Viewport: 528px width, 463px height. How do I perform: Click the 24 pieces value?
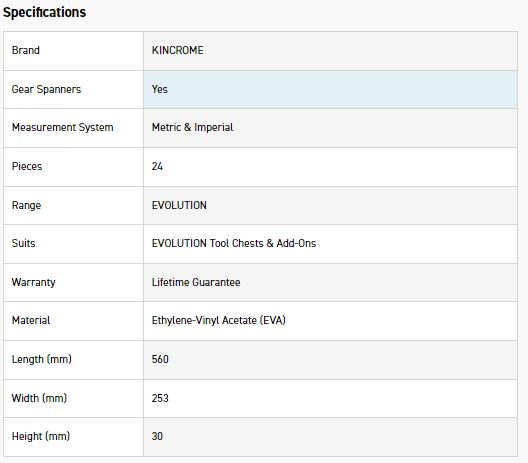click(157, 166)
